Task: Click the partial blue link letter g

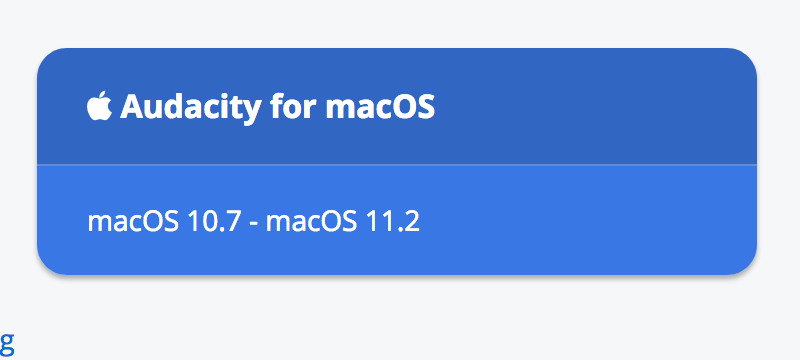Action: [x=8, y=345]
